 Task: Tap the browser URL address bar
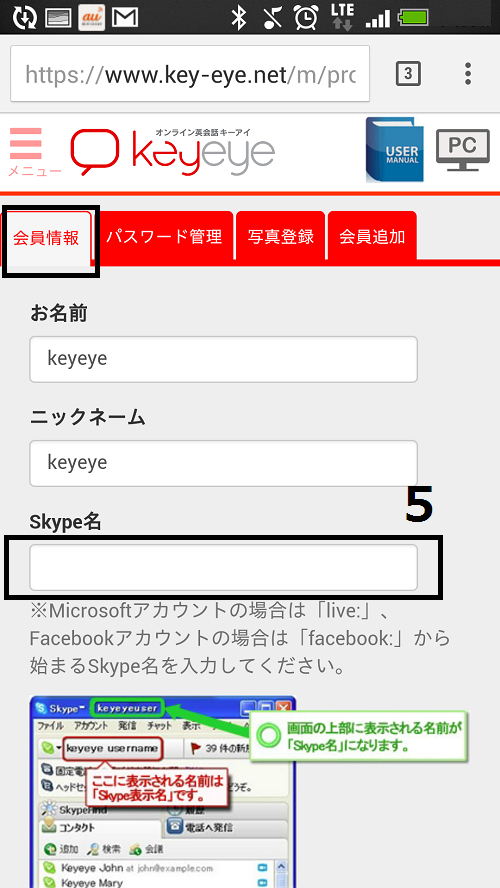coord(190,74)
